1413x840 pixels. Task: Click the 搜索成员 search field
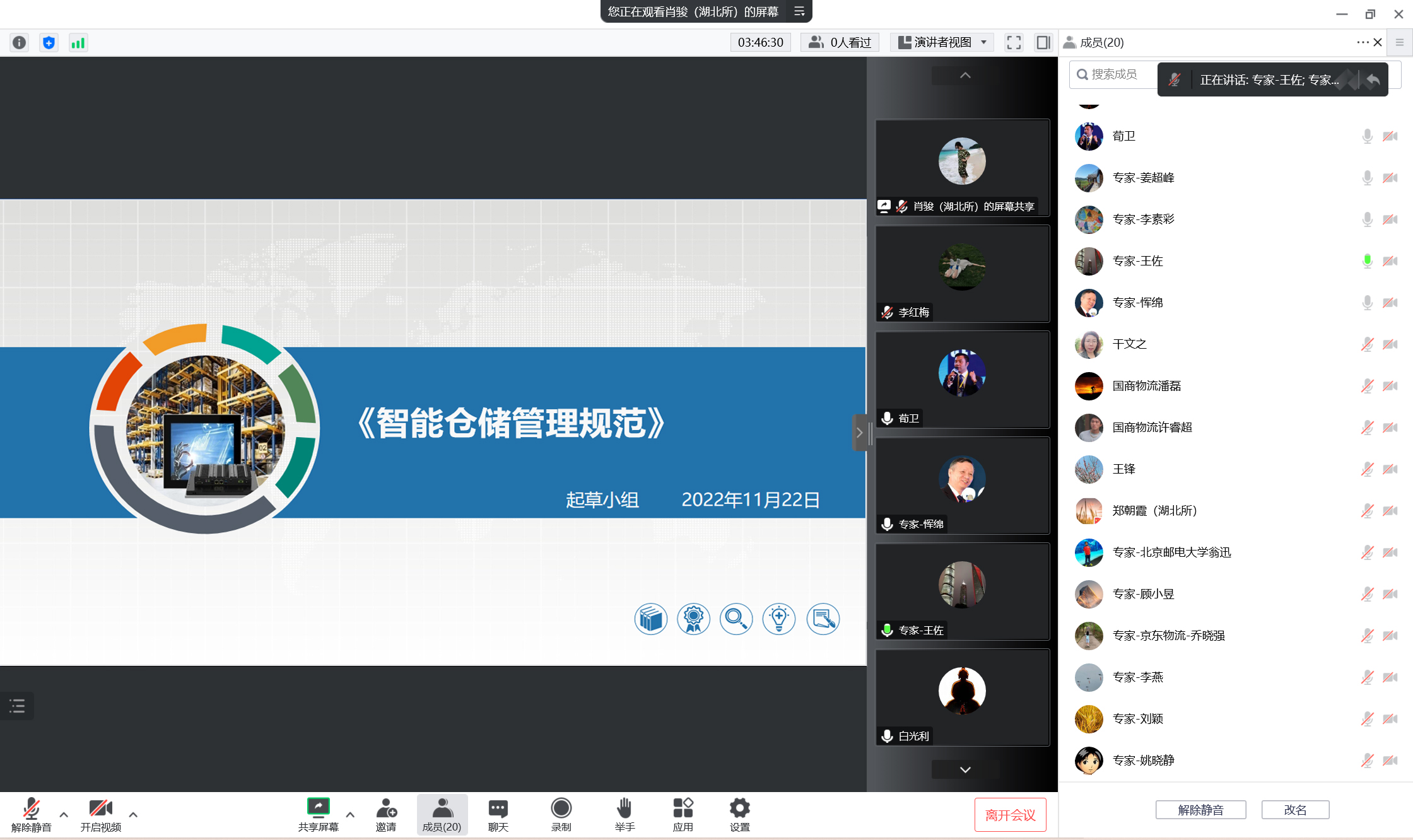click(x=1115, y=74)
